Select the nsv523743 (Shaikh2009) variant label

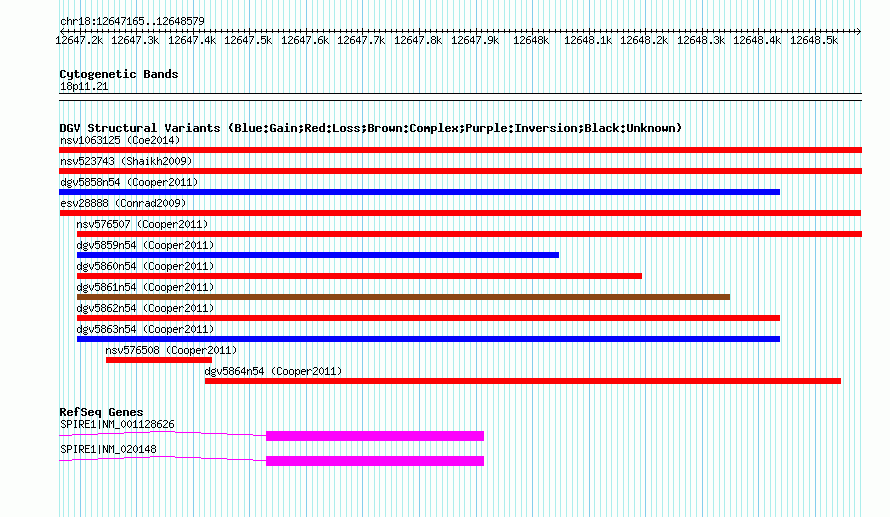click(126, 161)
